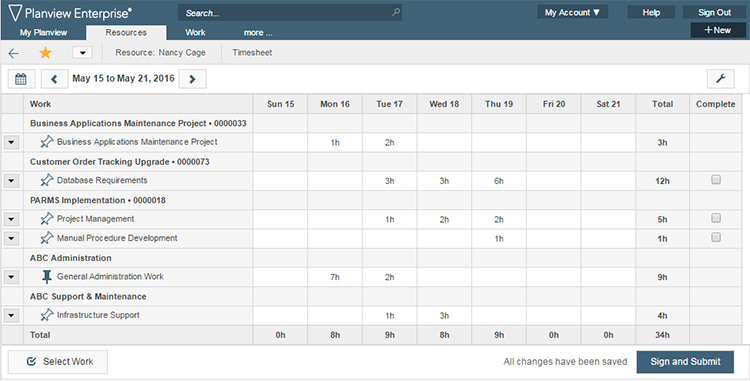This screenshot has width=750, height=381.
Task: Click pin icon for Project Management
Action: 46,219
